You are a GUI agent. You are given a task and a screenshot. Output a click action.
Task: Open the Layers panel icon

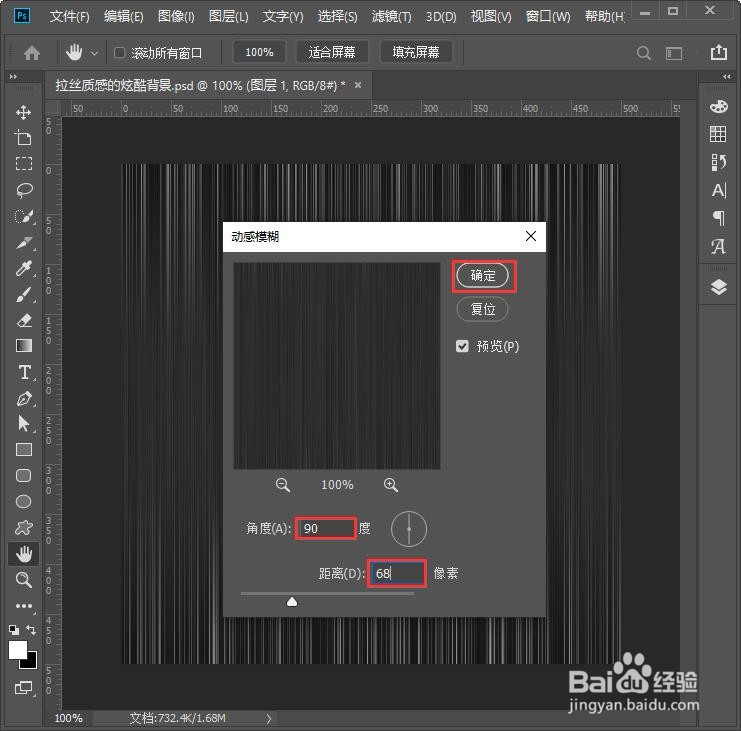719,287
